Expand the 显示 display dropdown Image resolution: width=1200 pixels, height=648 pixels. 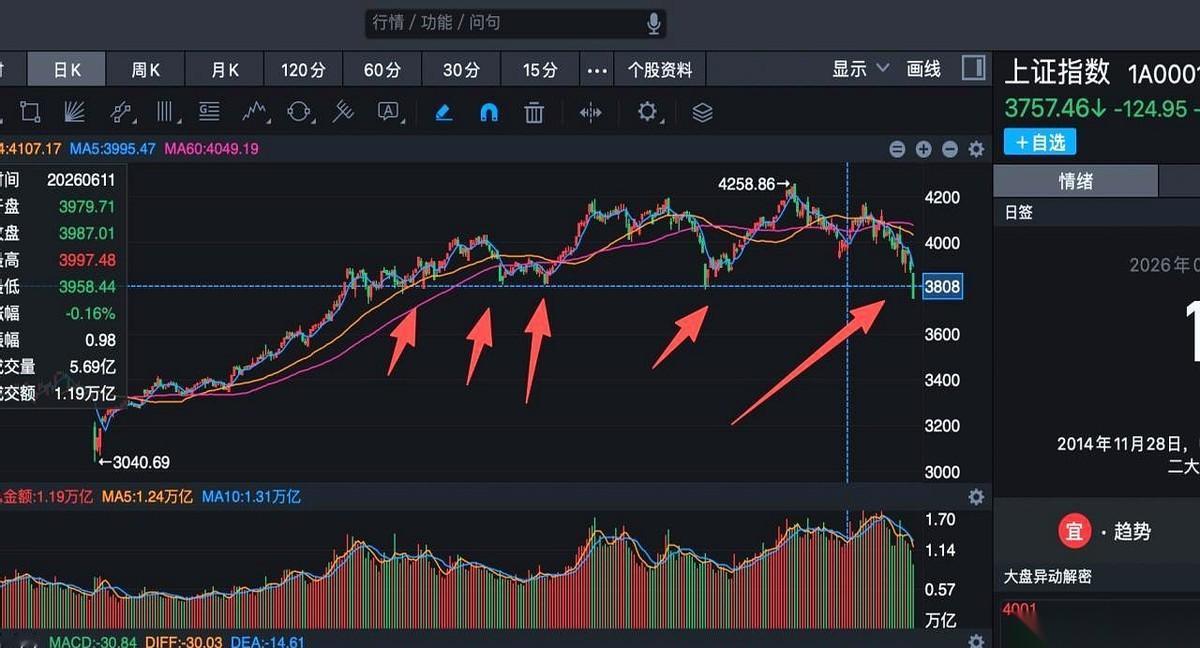(x=860, y=69)
